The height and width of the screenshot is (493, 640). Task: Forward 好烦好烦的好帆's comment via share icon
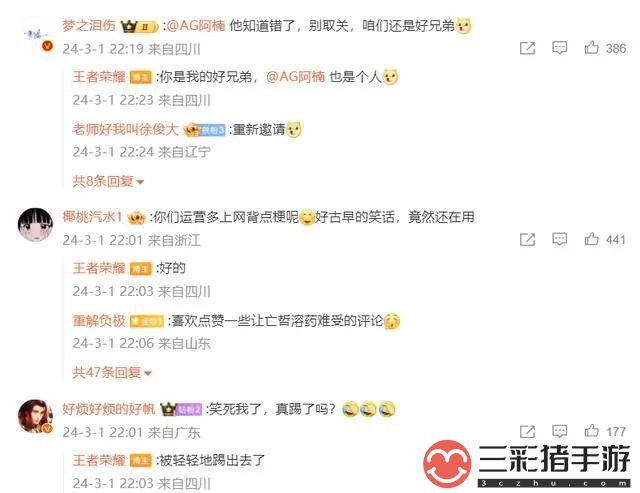tap(527, 431)
